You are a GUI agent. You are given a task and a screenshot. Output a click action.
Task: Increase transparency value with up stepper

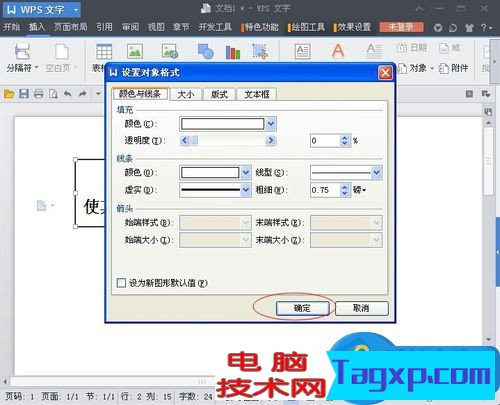[345, 137]
